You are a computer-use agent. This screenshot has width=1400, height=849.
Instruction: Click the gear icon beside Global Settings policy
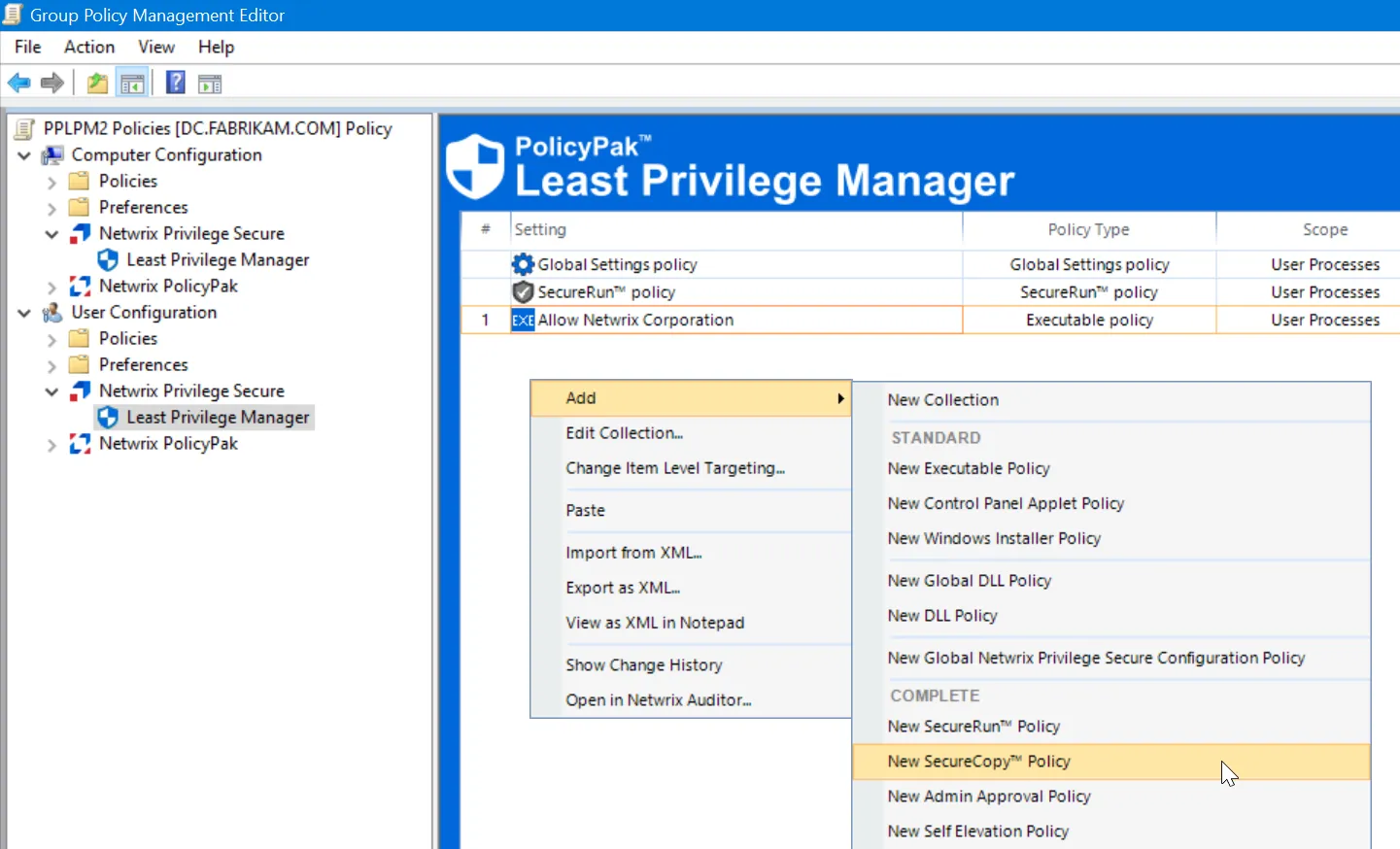pyautogui.click(x=522, y=263)
